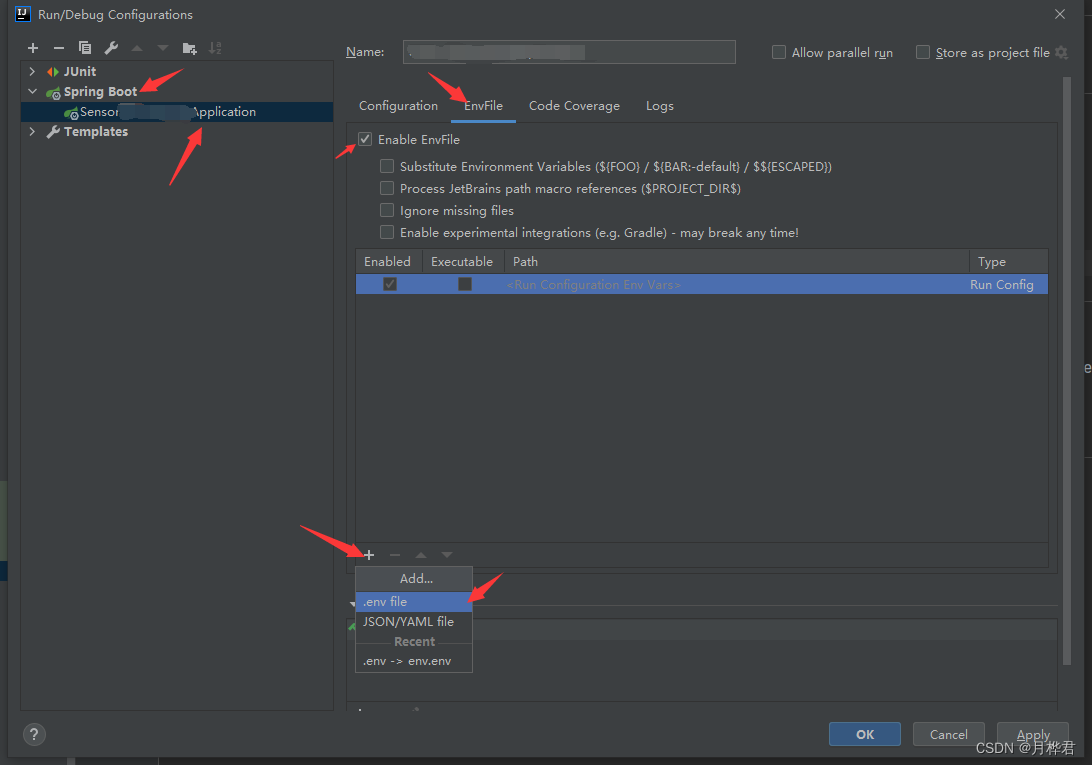Viewport: 1092px width, 765px height.
Task: Expand the JUnit tree node
Action: (x=32, y=72)
